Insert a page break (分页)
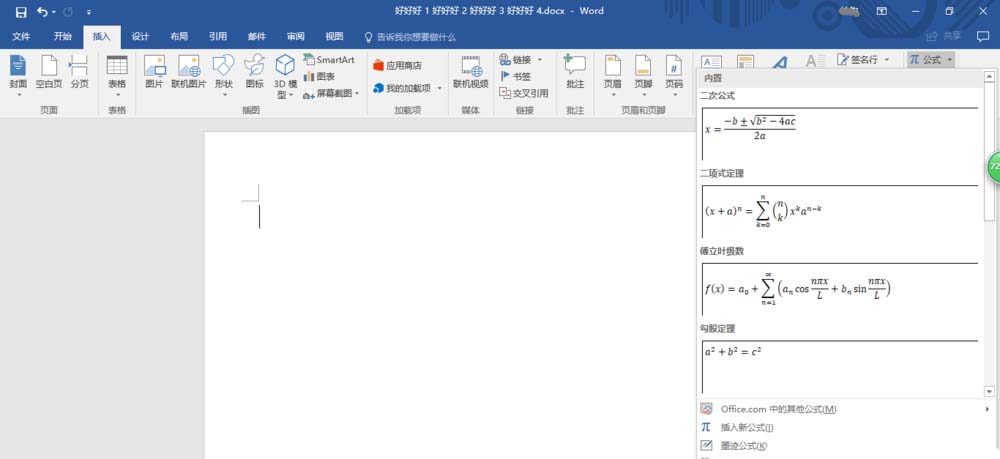The width and height of the screenshot is (1000, 459). click(79, 72)
